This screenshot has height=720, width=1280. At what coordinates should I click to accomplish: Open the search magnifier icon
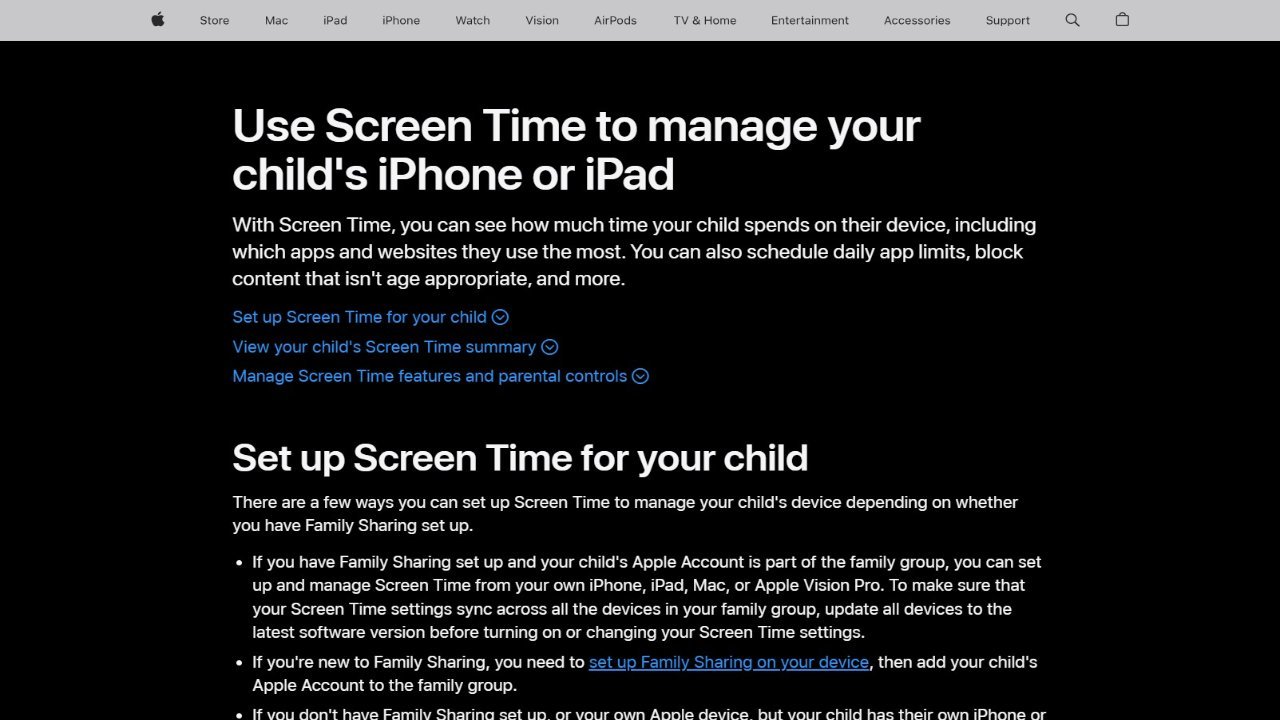pyautogui.click(x=1072, y=20)
